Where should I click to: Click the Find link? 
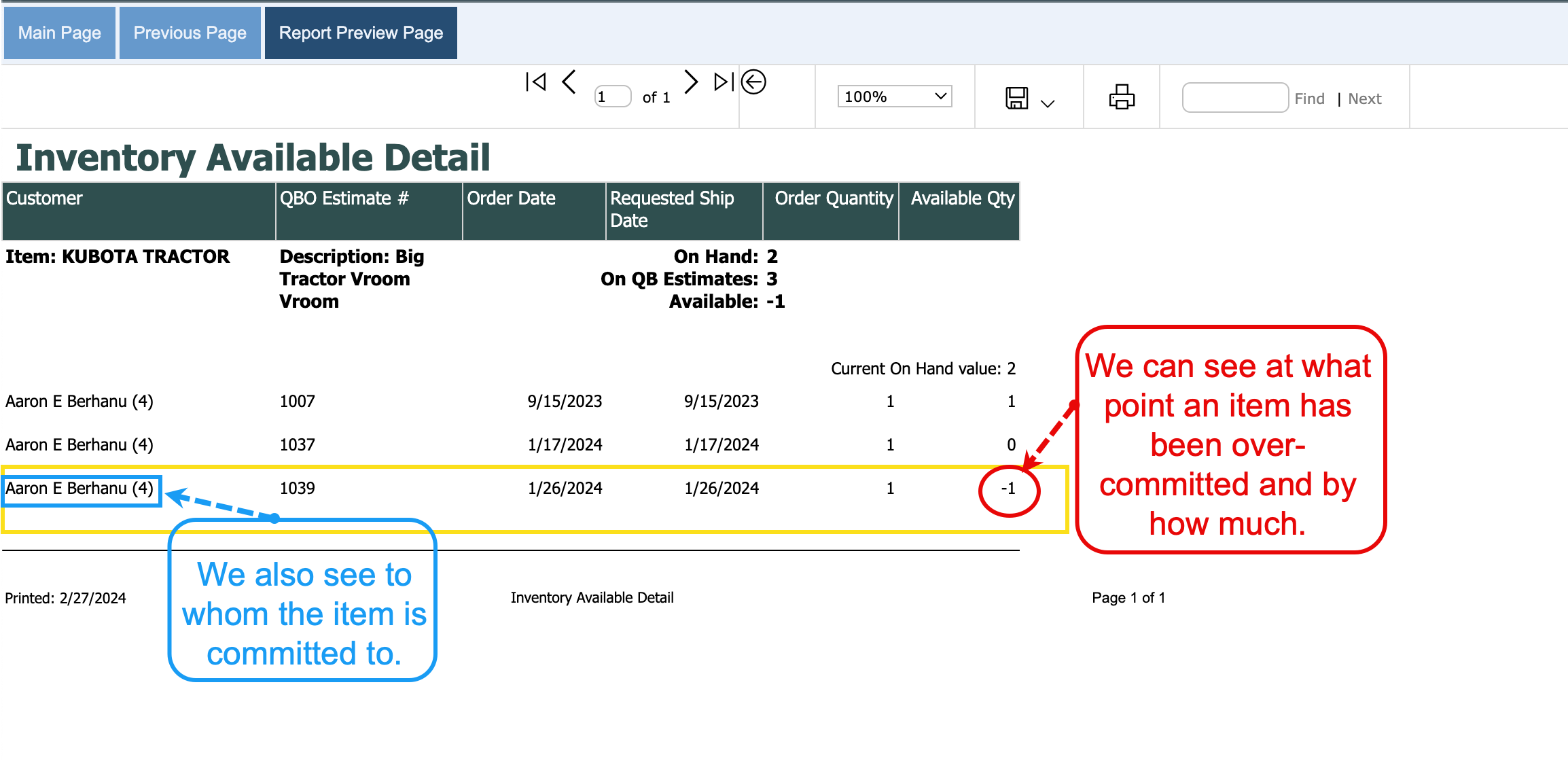point(1309,99)
